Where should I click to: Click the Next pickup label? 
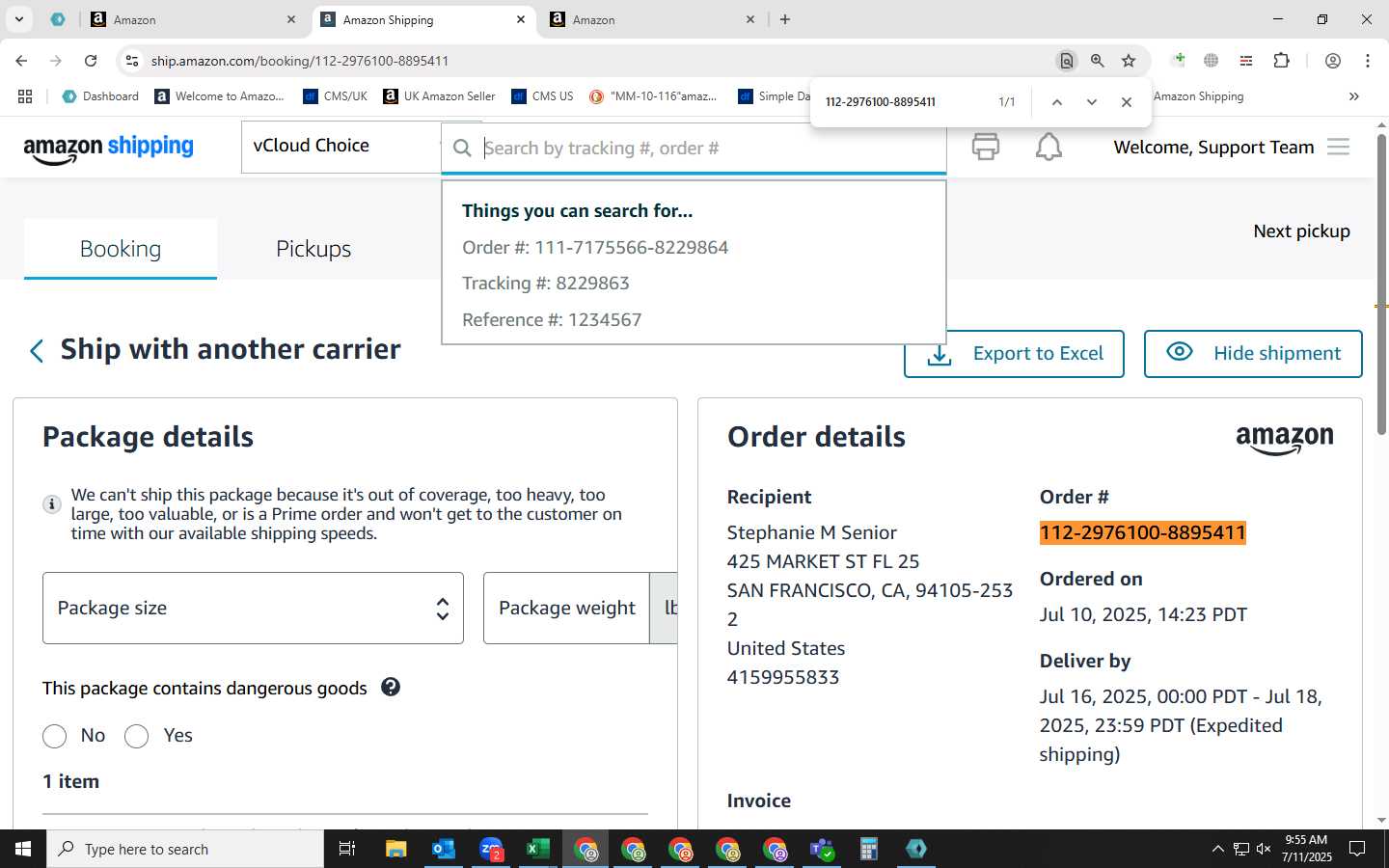click(1301, 231)
